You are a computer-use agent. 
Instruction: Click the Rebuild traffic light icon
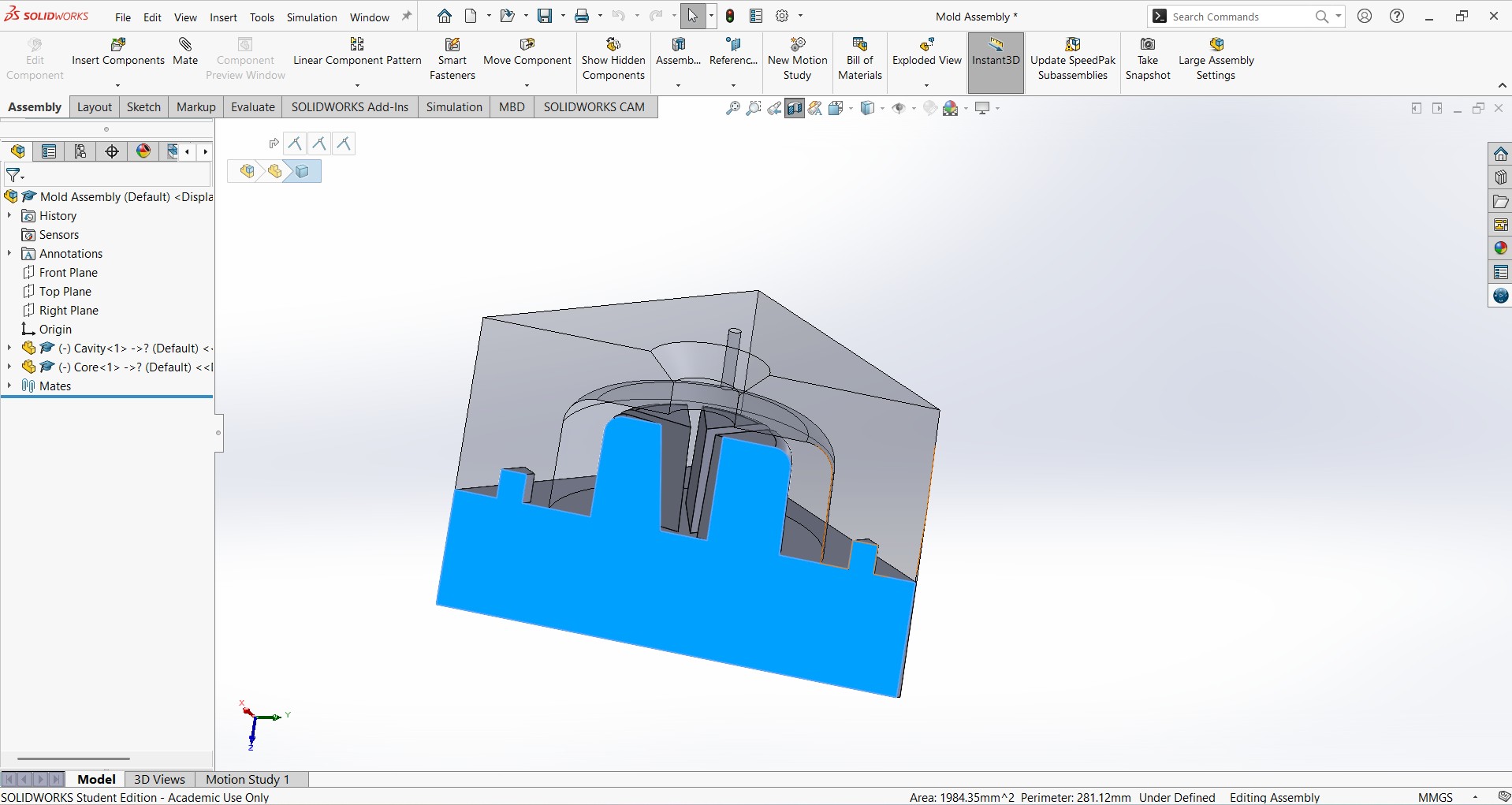pos(730,16)
